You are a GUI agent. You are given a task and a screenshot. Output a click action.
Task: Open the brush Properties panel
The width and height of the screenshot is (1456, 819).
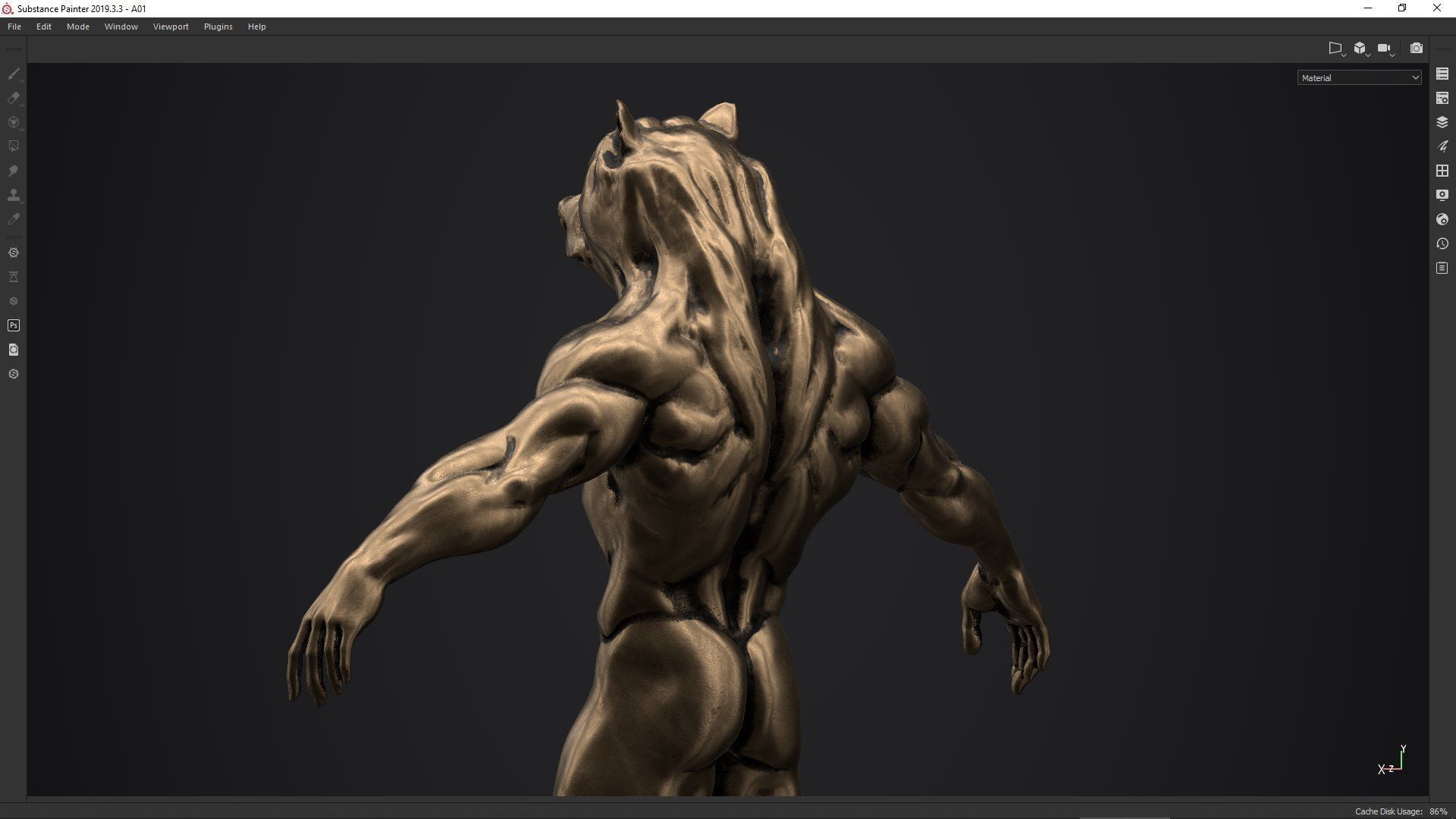point(1442,146)
